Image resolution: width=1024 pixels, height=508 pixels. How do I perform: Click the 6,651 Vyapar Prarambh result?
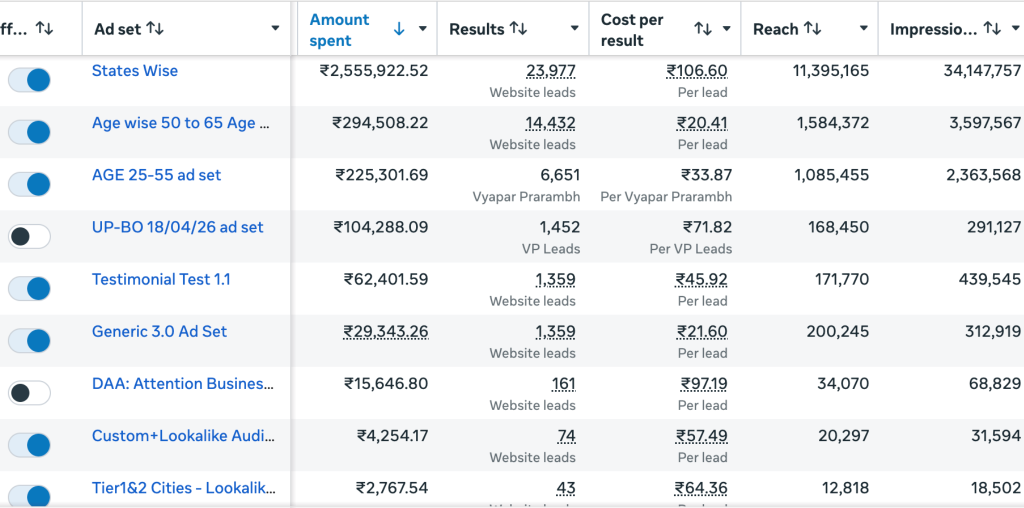(x=559, y=175)
